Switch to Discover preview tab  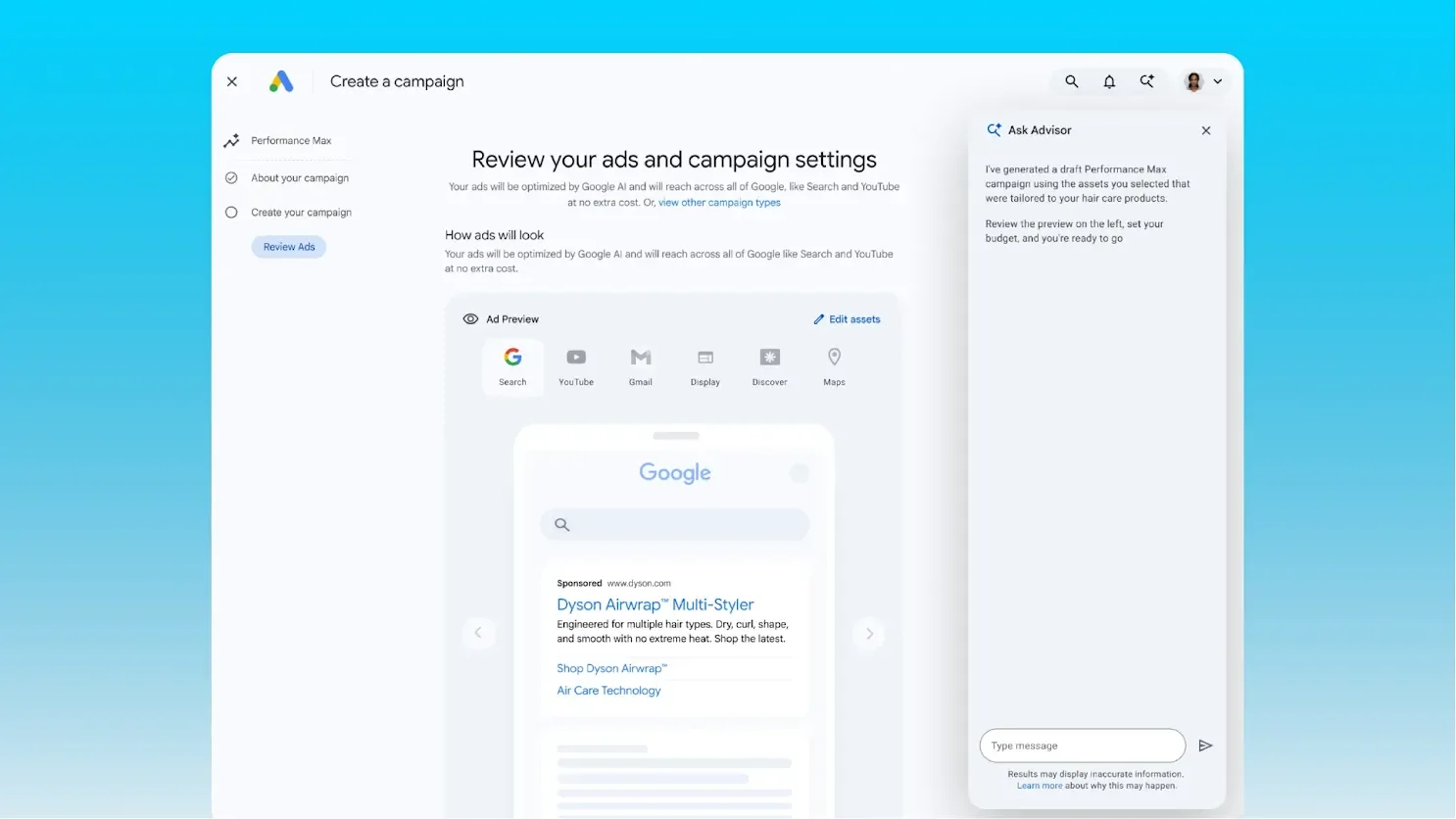(x=770, y=367)
